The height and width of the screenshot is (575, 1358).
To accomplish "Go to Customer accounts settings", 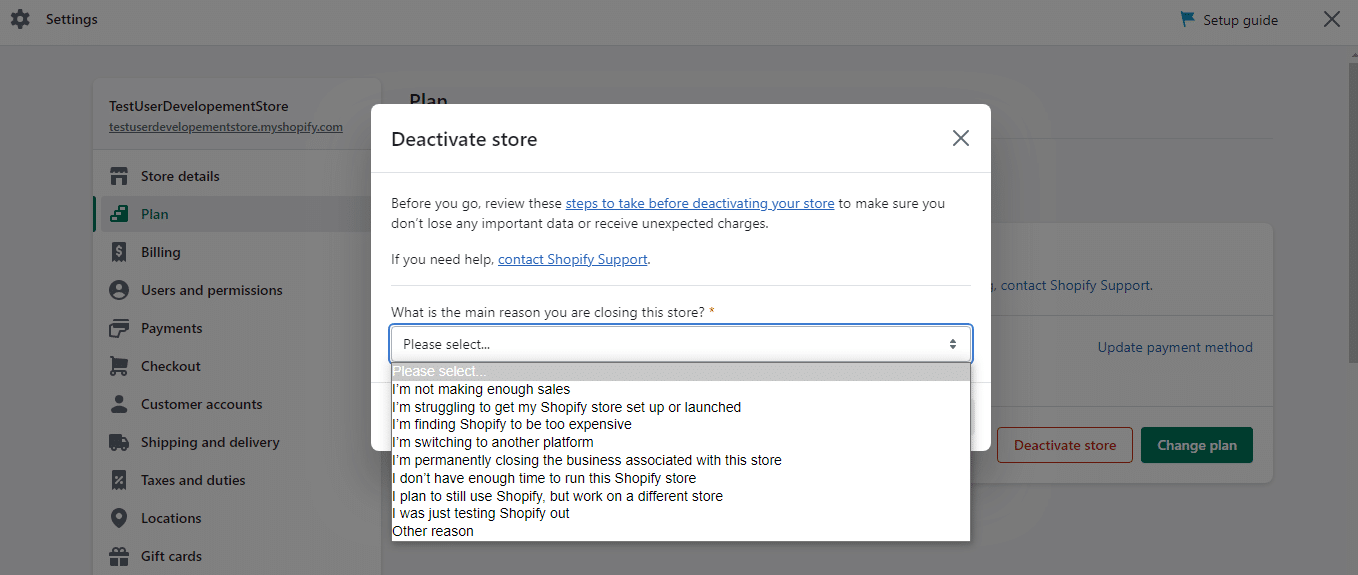I will 201,404.
